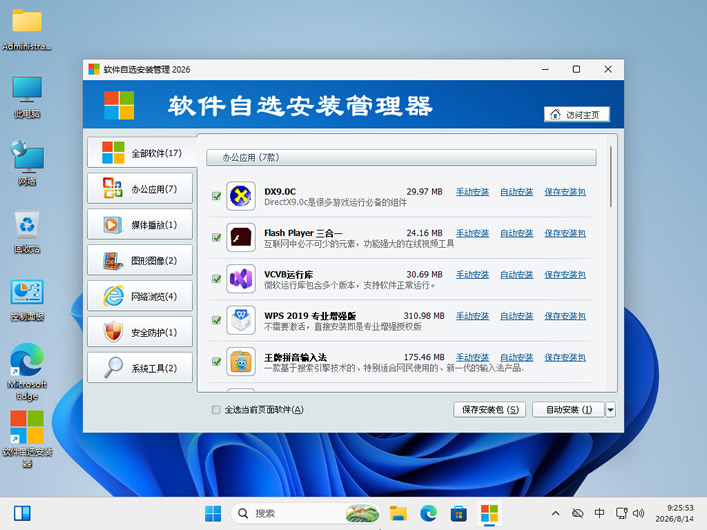Click the WPS 2019 专业增强版 icon
707x530 pixels.
(x=241, y=320)
